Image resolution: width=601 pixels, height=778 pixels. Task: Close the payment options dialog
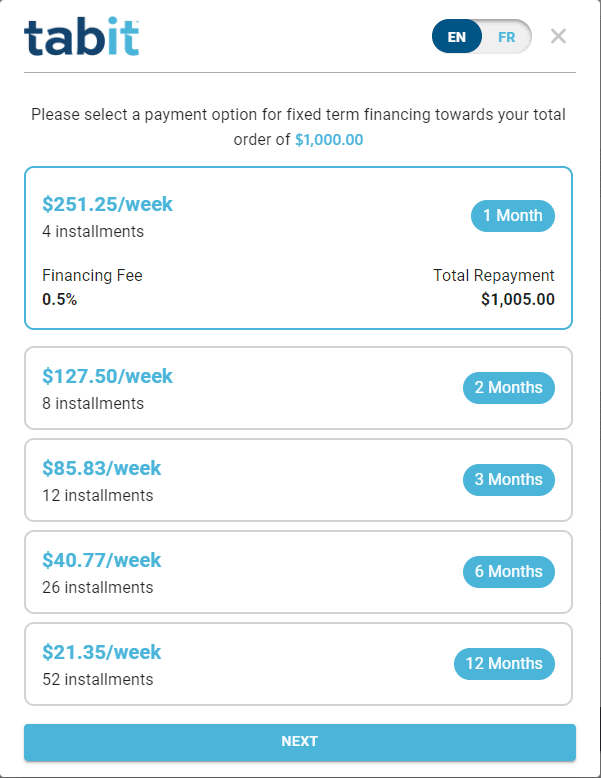(559, 37)
